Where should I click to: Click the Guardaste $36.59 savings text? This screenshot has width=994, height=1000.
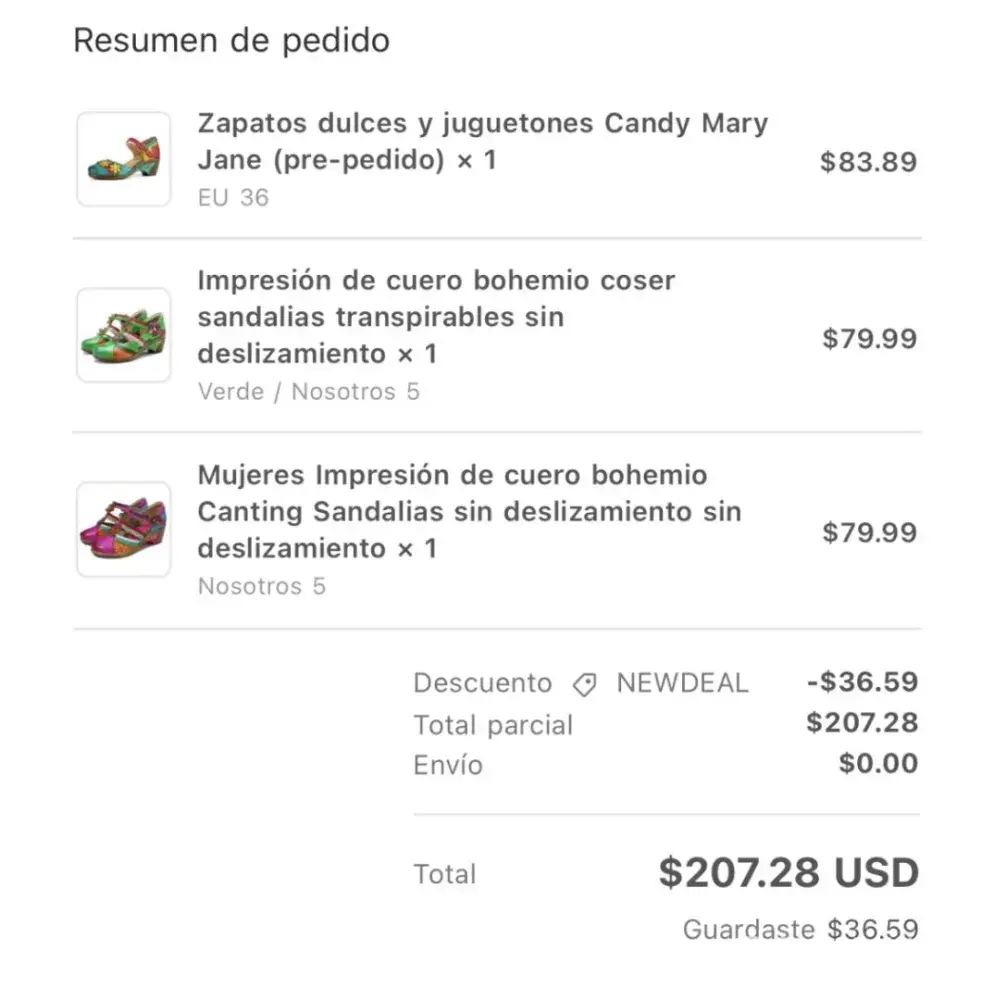click(x=800, y=929)
